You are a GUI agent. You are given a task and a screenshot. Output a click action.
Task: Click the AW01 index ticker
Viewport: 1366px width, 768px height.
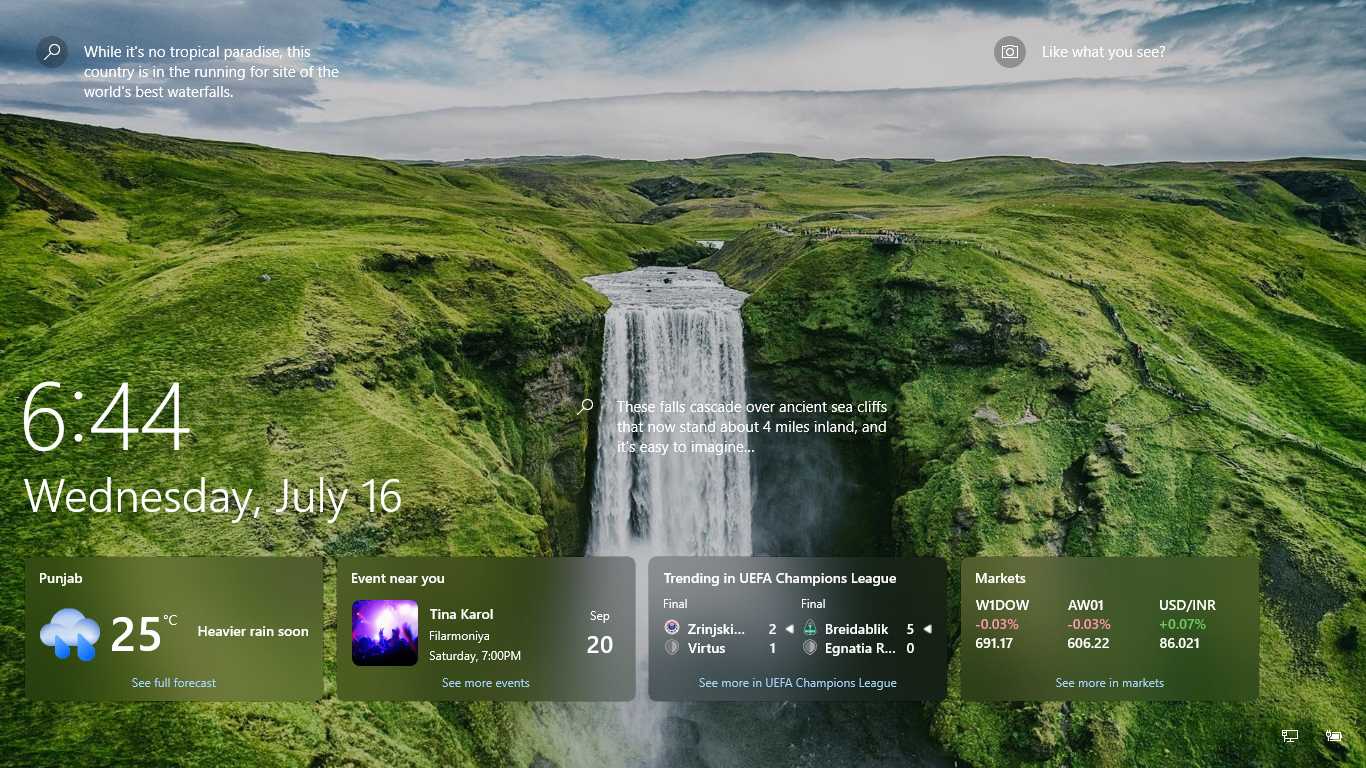[x=1087, y=605]
